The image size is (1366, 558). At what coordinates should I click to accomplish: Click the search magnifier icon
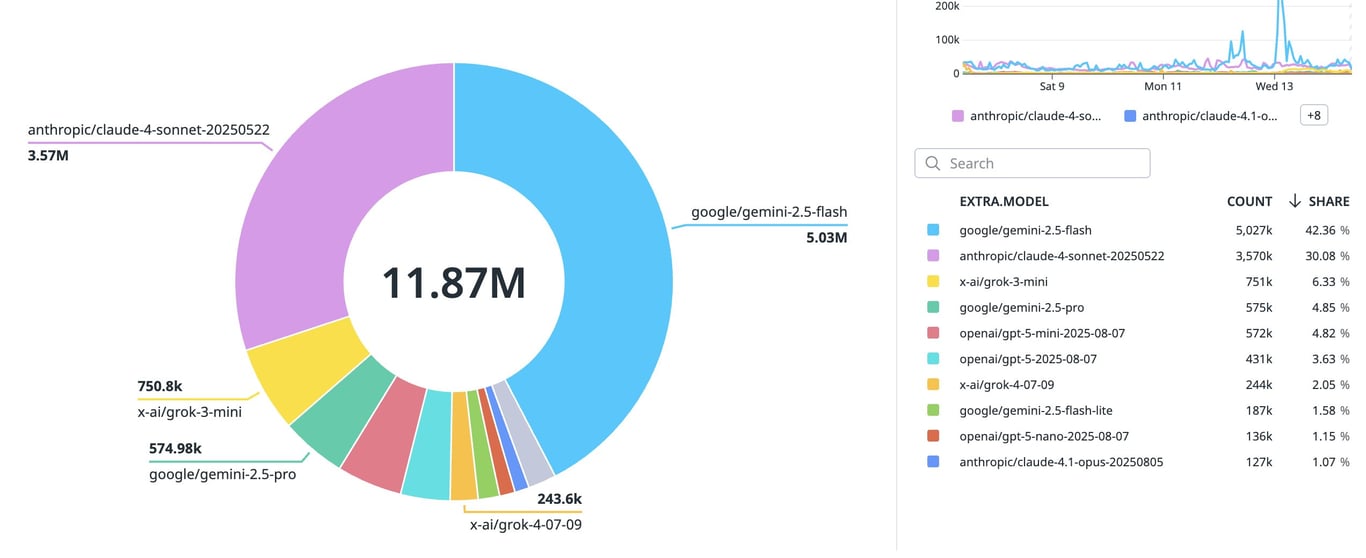[933, 163]
